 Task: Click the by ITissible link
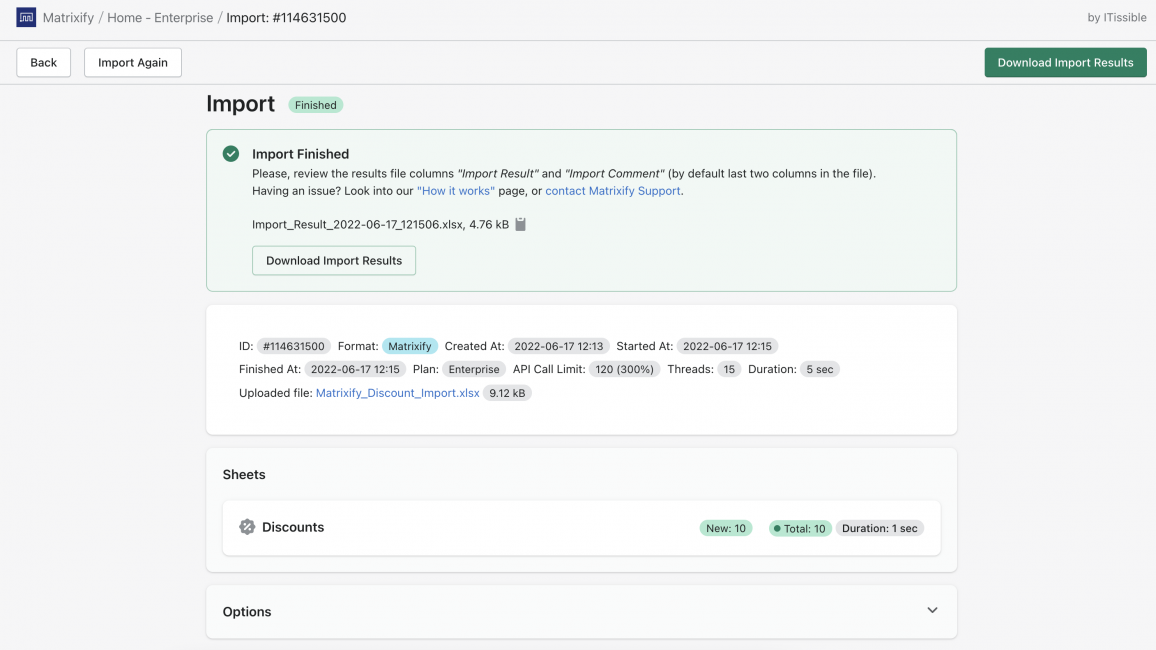click(1116, 17)
